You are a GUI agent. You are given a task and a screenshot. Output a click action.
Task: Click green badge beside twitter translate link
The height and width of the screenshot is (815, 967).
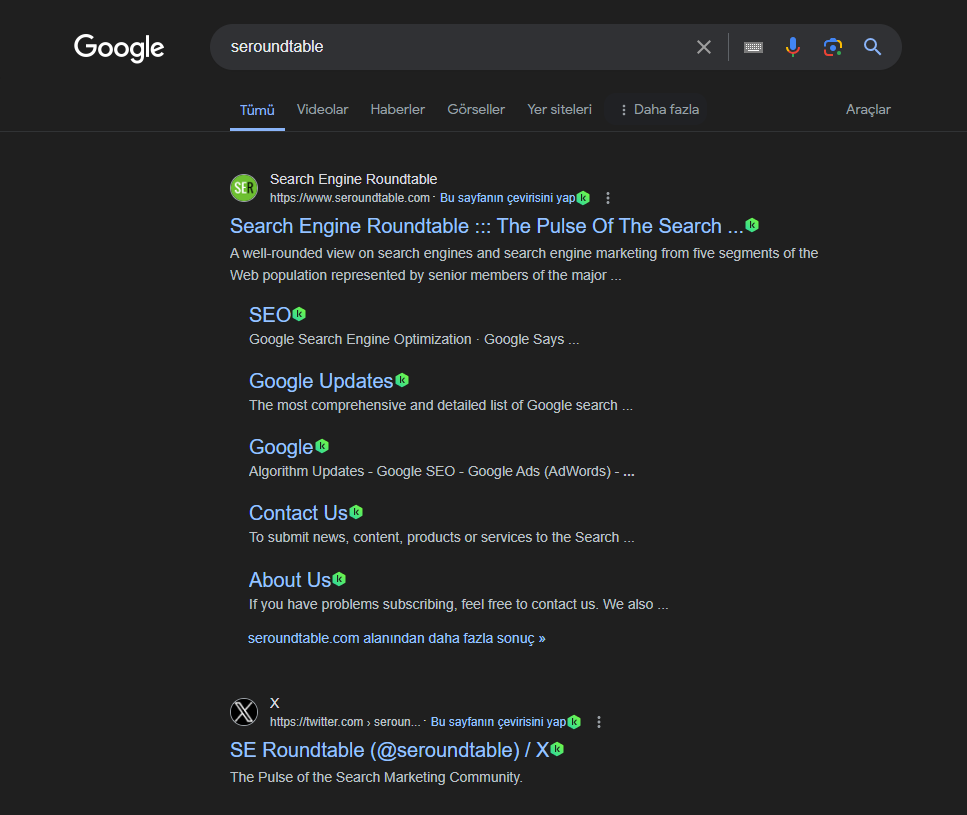(574, 722)
